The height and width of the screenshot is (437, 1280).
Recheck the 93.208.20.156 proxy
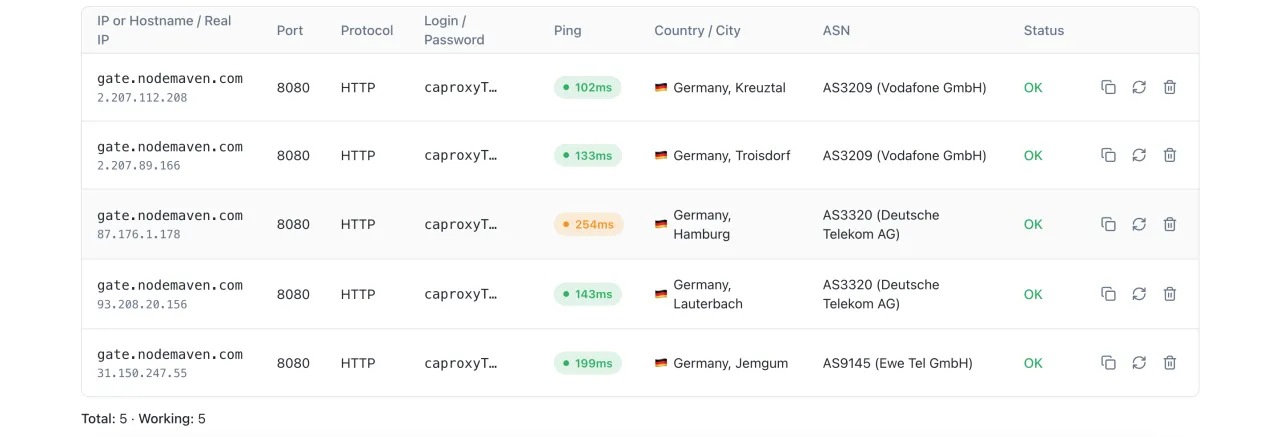pos(1139,294)
